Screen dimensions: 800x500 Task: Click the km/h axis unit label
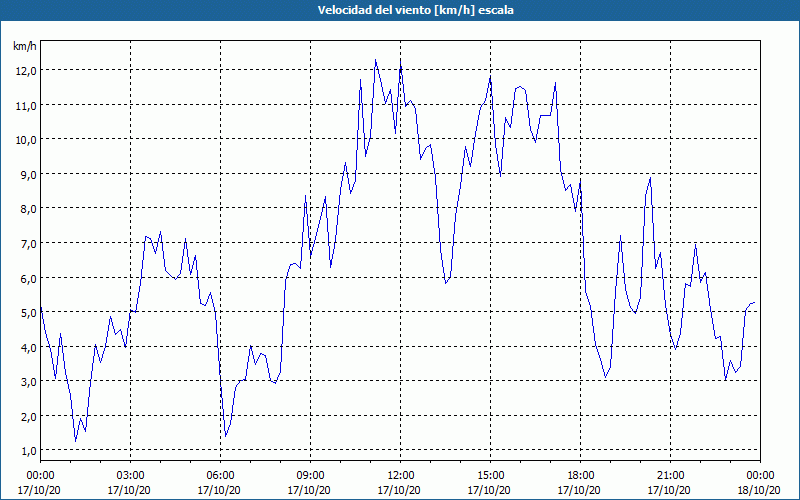[24, 46]
